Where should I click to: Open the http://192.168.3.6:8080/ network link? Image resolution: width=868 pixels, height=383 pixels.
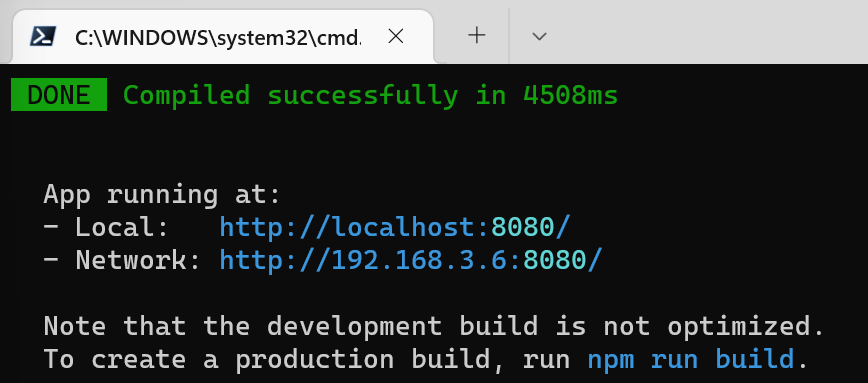[x=411, y=260]
